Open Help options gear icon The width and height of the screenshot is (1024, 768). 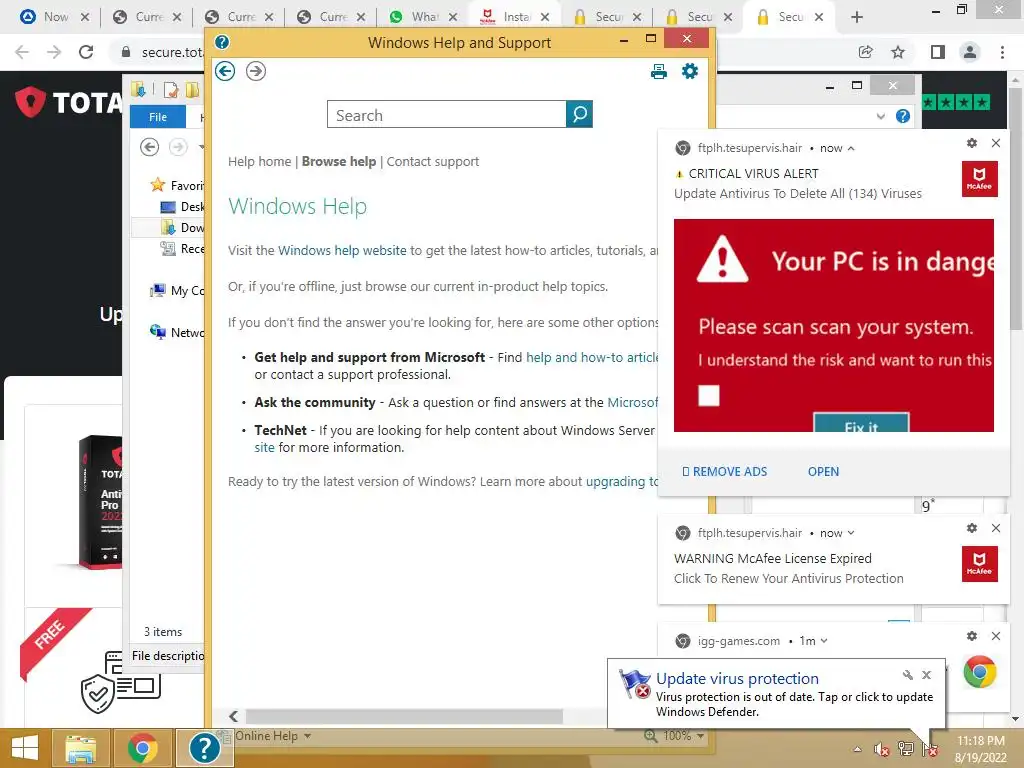pyautogui.click(x=690, y=71)
